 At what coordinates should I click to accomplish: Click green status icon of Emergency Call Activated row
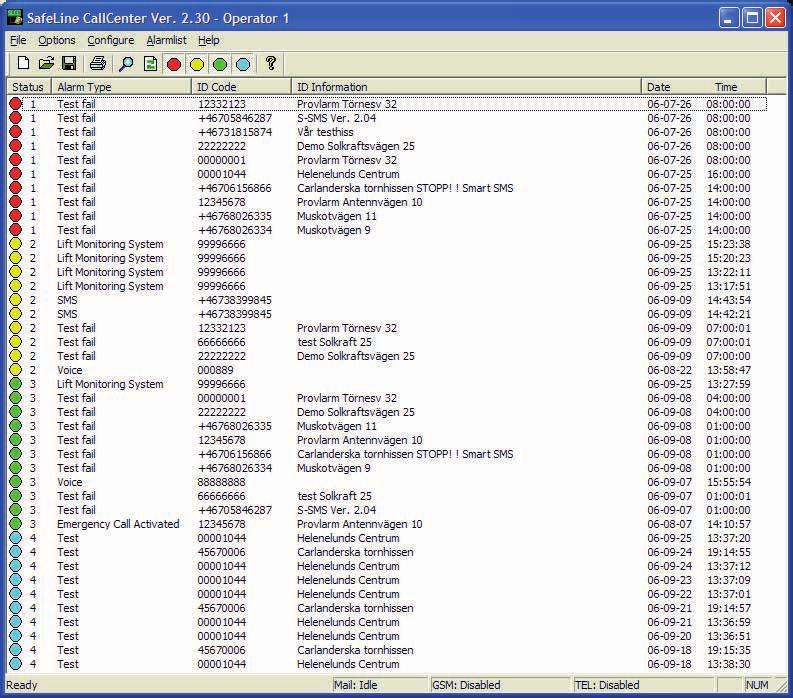click(x=16, y=524)
